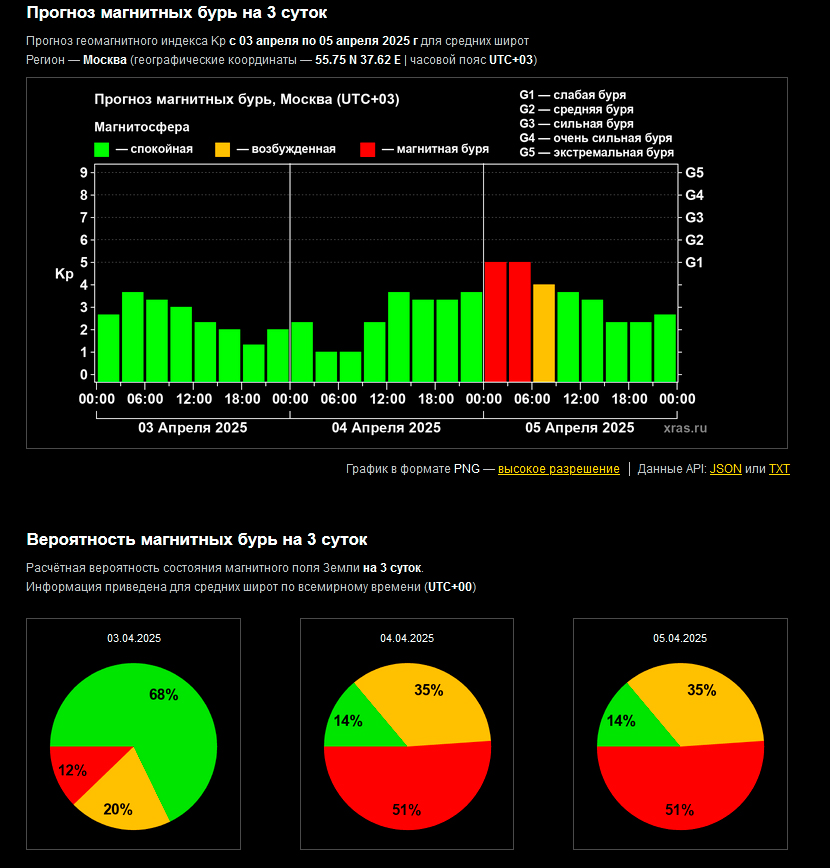Click the '03 Апреля 2025' date label
This screenshot has width=830, height=868.
(x=192, y=427)
